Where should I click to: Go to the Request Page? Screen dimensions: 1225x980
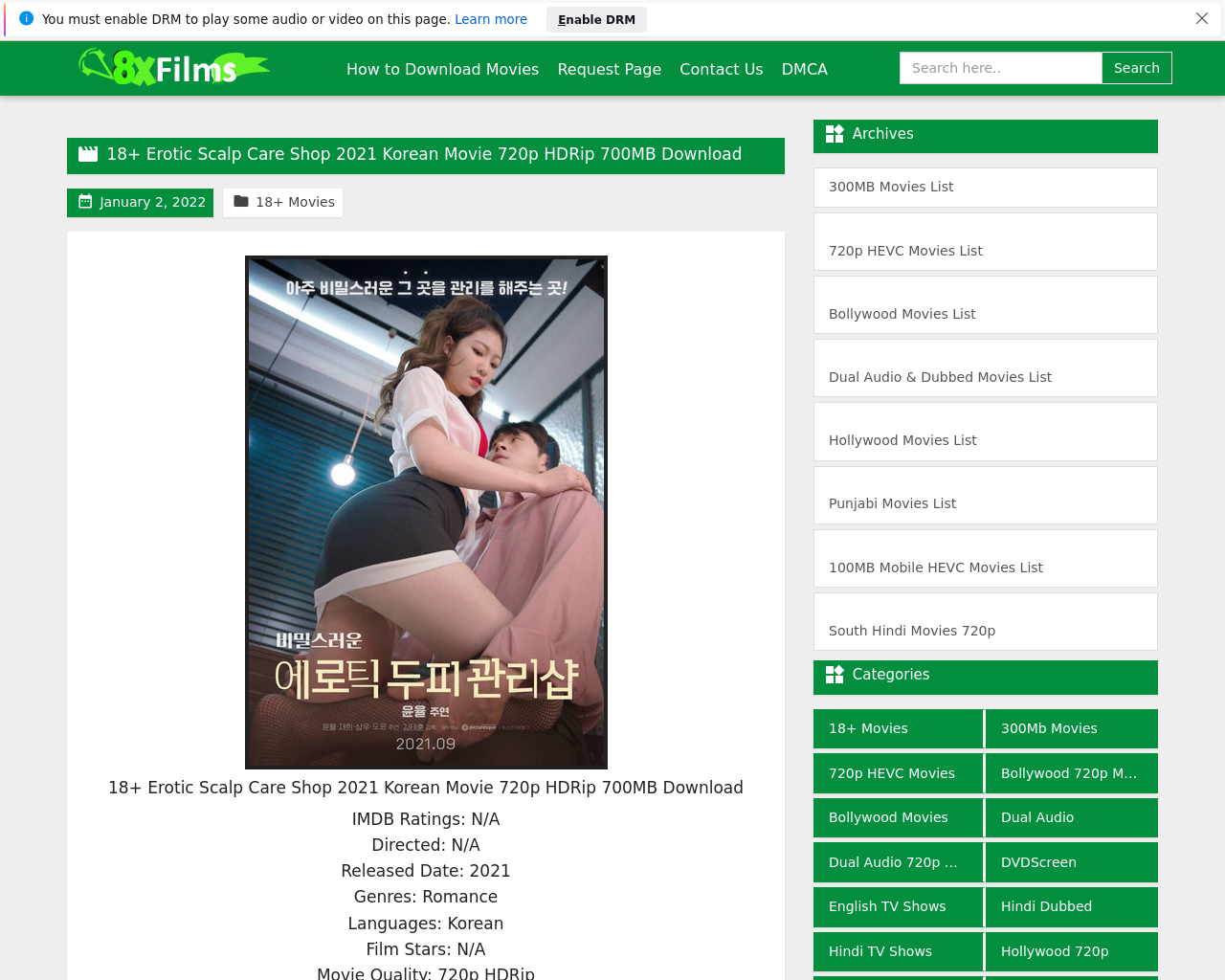point(609,69)
